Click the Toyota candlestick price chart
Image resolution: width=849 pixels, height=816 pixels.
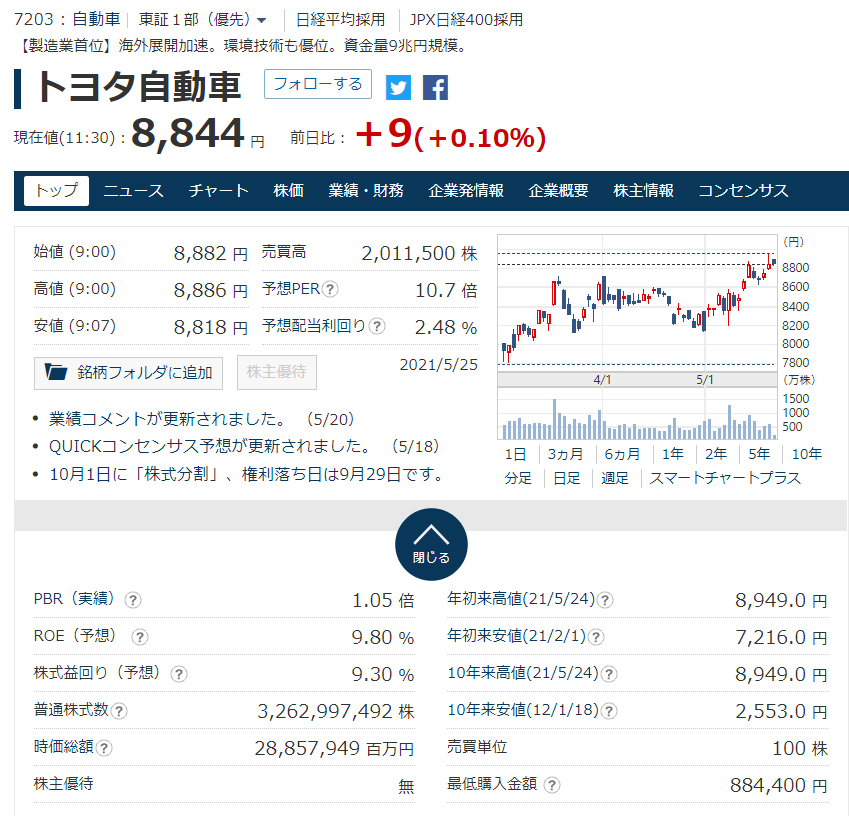click(x=637, y=303)
